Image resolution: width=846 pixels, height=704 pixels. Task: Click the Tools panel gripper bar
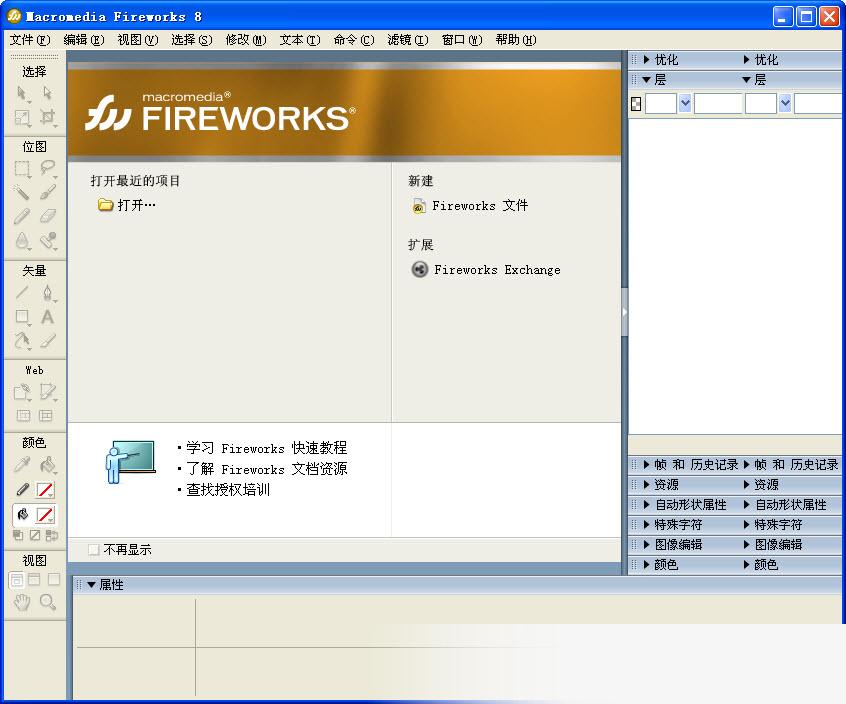(35, 56)
